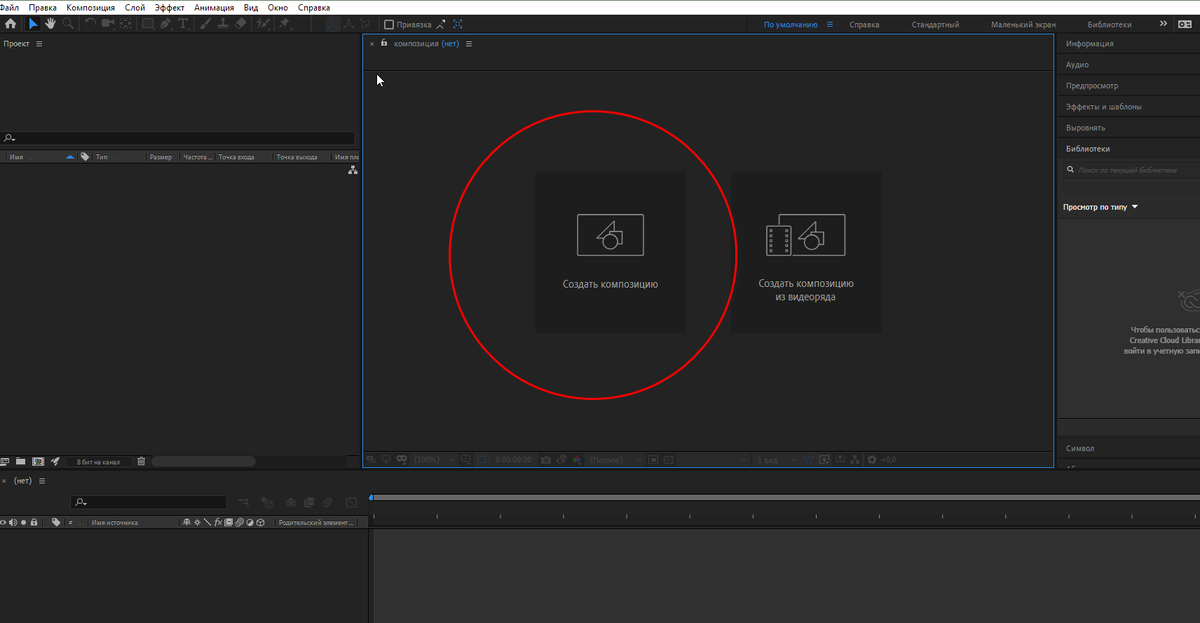This screenshot has width=1200, height=623.
Task: Click Создать композицию из видеоряда
Action: [x=806, y=252]
